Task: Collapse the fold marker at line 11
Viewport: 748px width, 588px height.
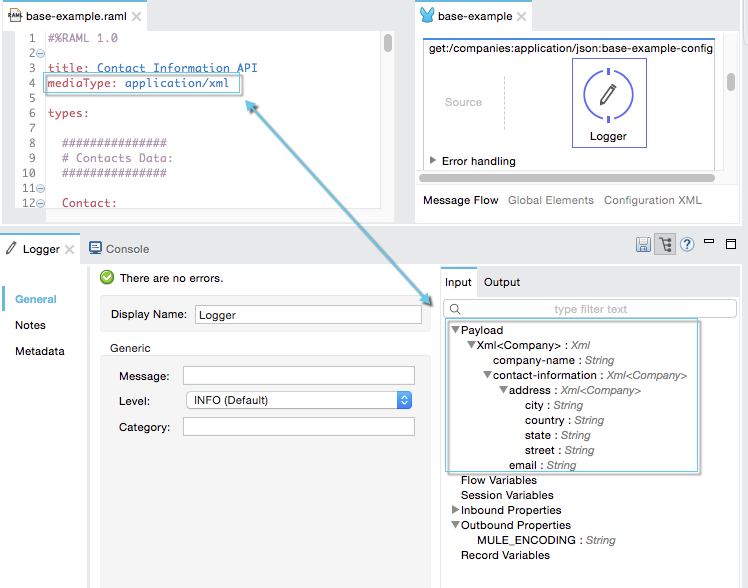Action: click(41, 189)
